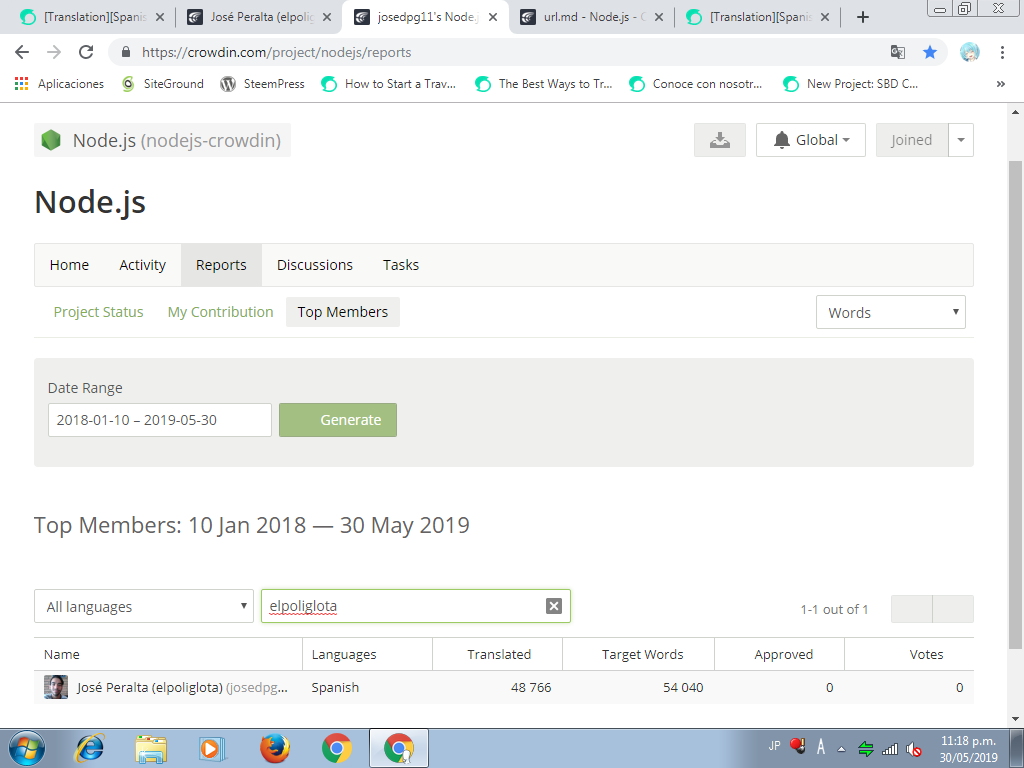Switch to My Contribution report
Image resolution: width=1024 pixels, height=768 pixels.
(x=221, y=312)
